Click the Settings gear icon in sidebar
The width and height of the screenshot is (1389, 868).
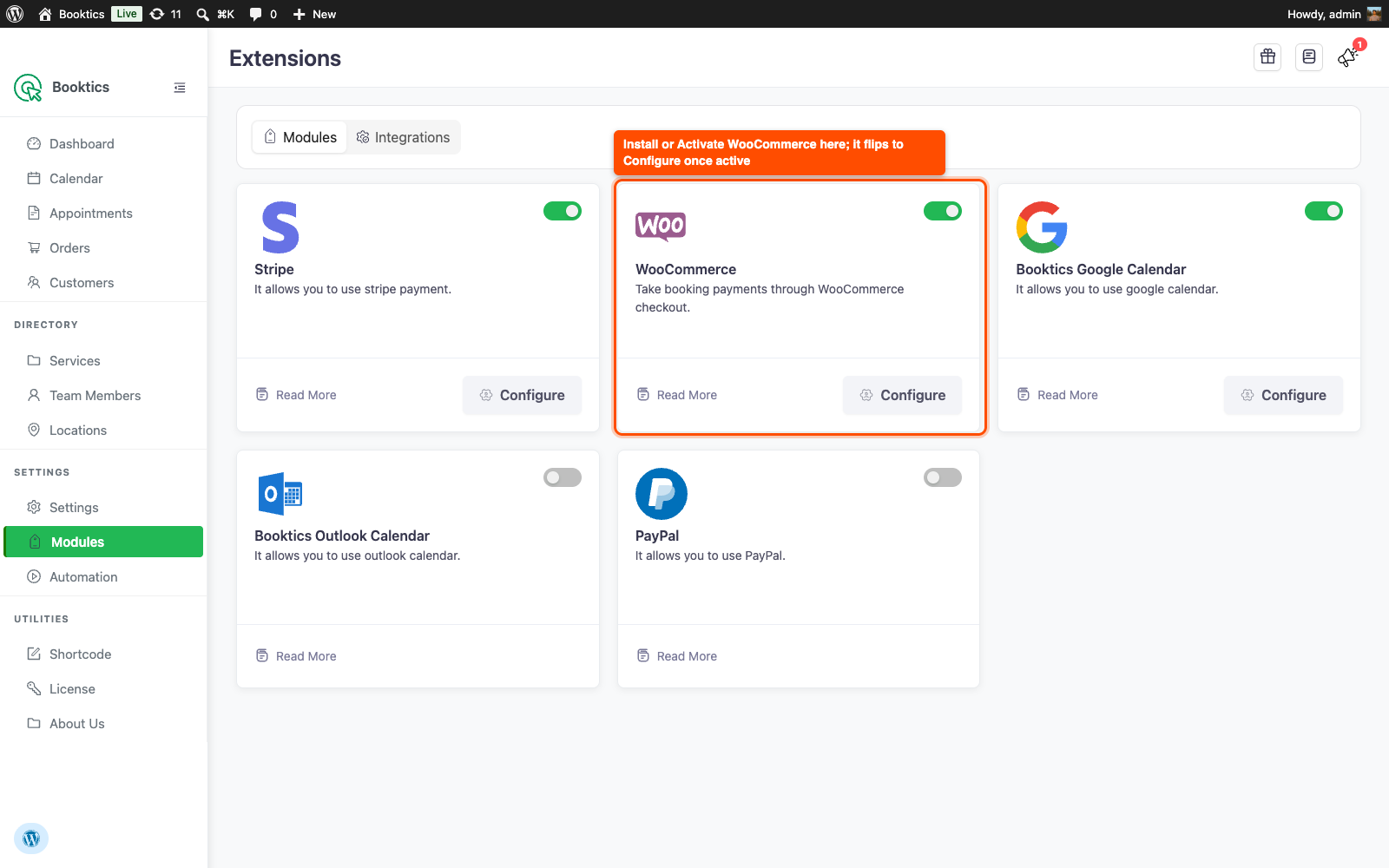(34, 507)
